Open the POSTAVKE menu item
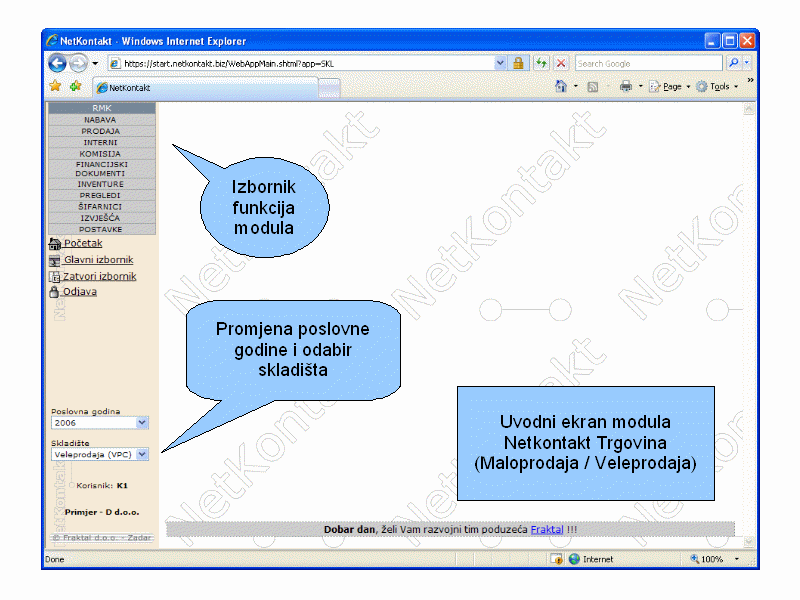 point(102,229)
